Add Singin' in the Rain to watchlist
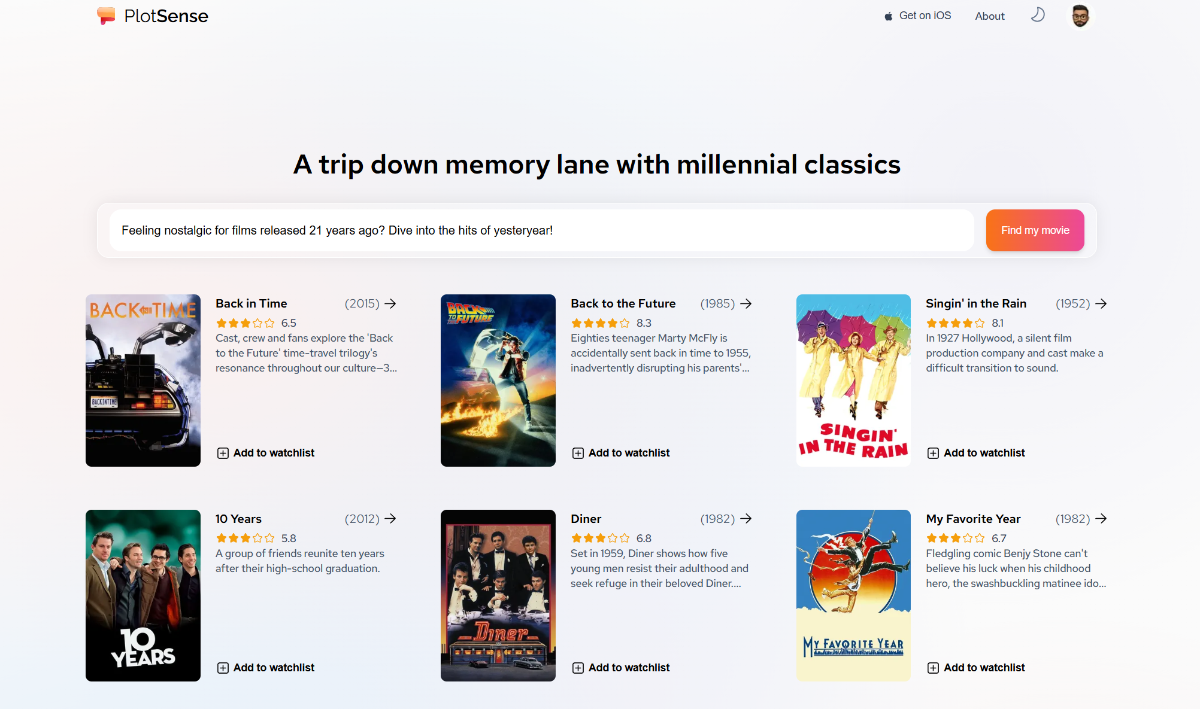 pyautogui.click(x=976, y=453)
